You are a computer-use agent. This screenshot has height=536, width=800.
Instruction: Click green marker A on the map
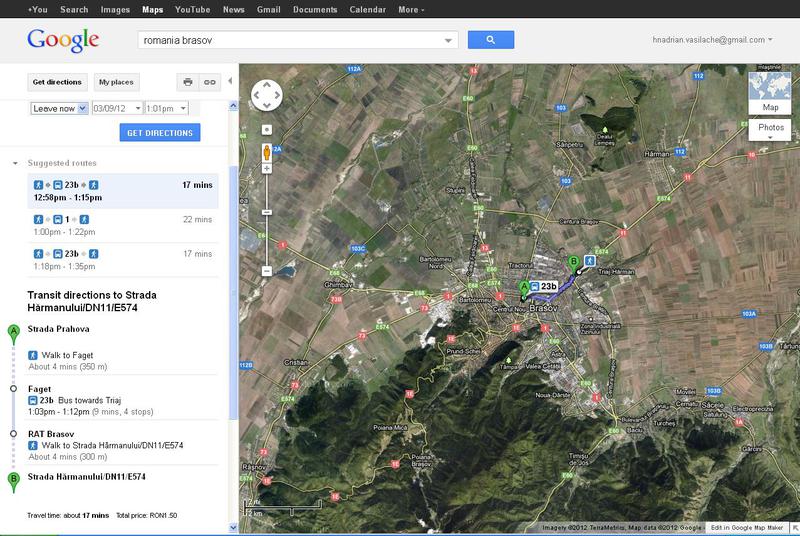[523, 289]
